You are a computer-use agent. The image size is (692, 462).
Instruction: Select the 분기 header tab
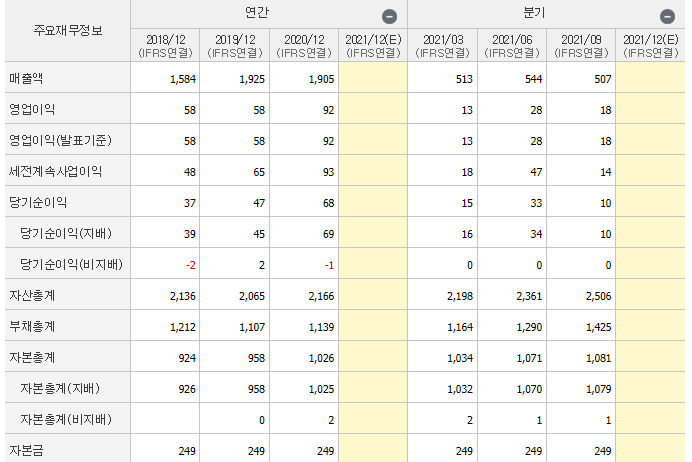(534, 12)
